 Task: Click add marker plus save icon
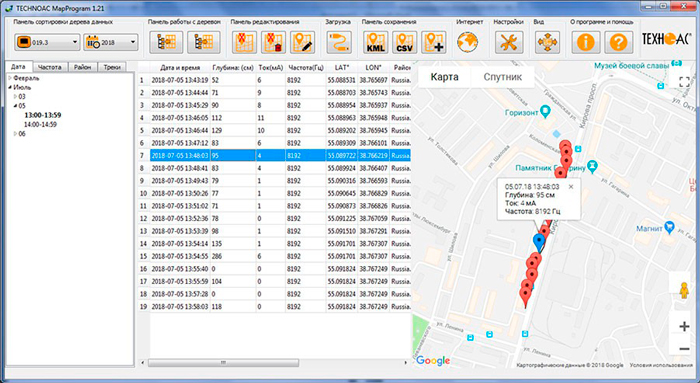tap(433, 42)
